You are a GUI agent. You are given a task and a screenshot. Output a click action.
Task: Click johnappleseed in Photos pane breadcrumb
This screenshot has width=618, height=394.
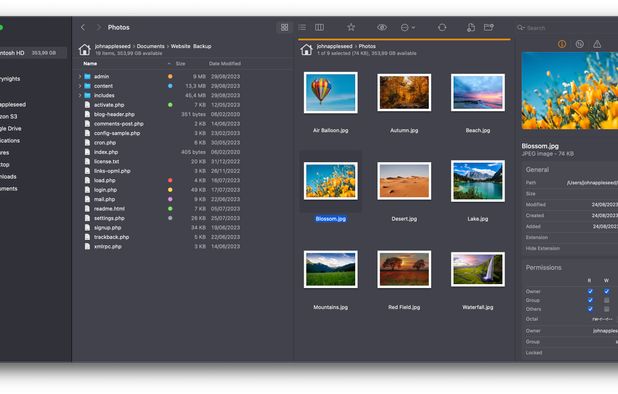coord(334,46)
